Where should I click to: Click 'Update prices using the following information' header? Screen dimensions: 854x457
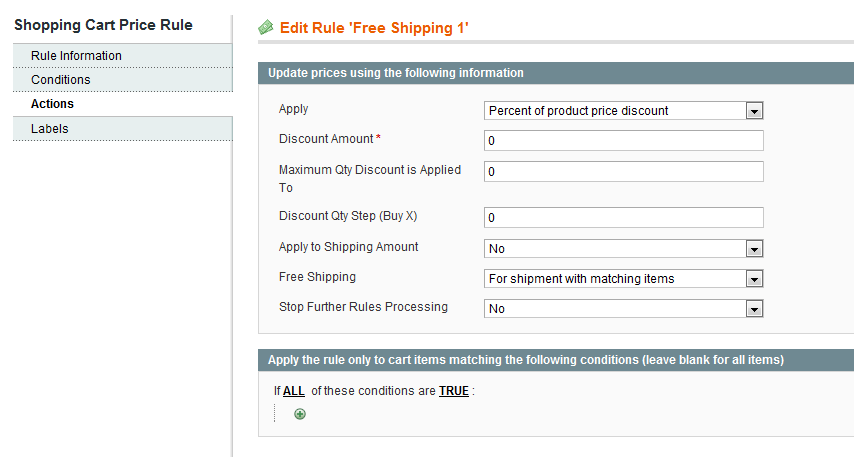395,73
